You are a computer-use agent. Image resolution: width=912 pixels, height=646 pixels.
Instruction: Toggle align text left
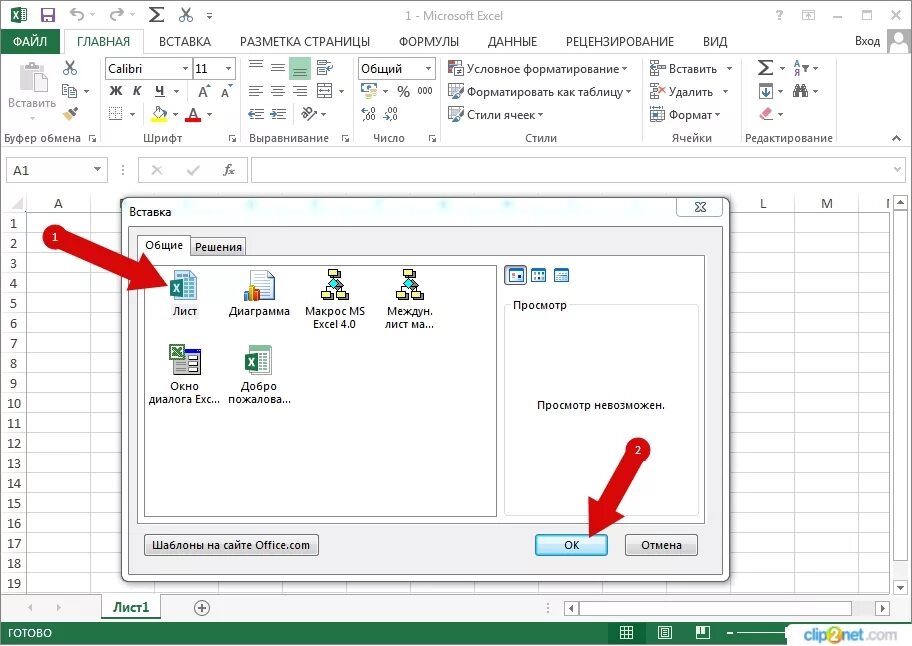pos(256,91)
